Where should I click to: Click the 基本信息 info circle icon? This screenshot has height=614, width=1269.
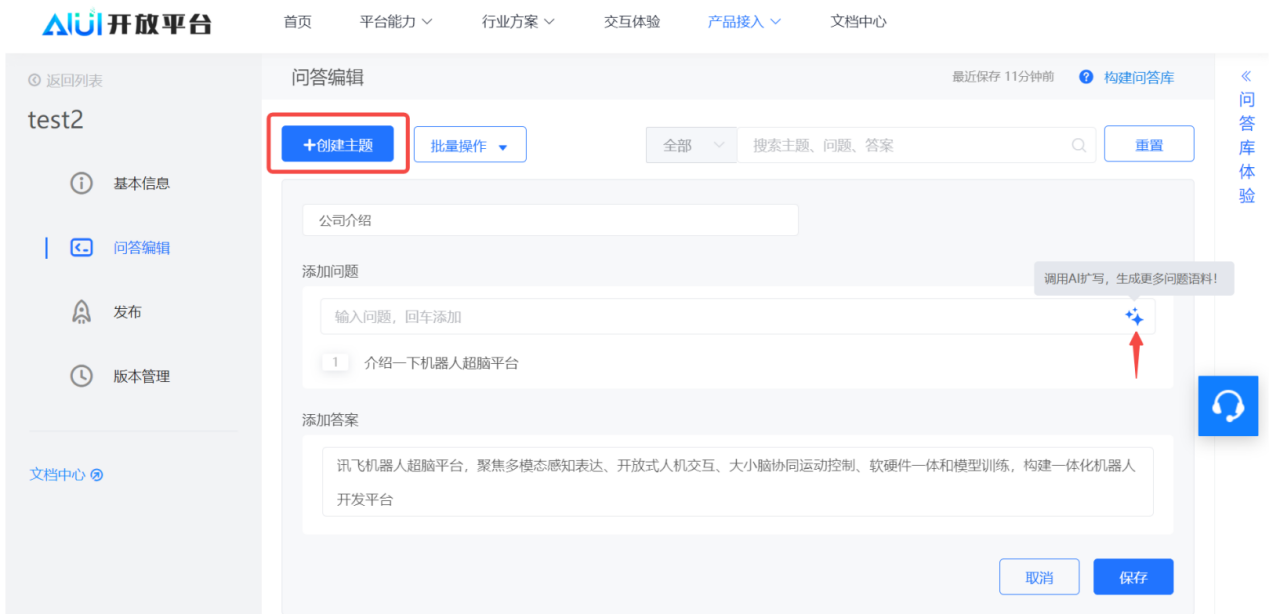(x=81, y=183)
